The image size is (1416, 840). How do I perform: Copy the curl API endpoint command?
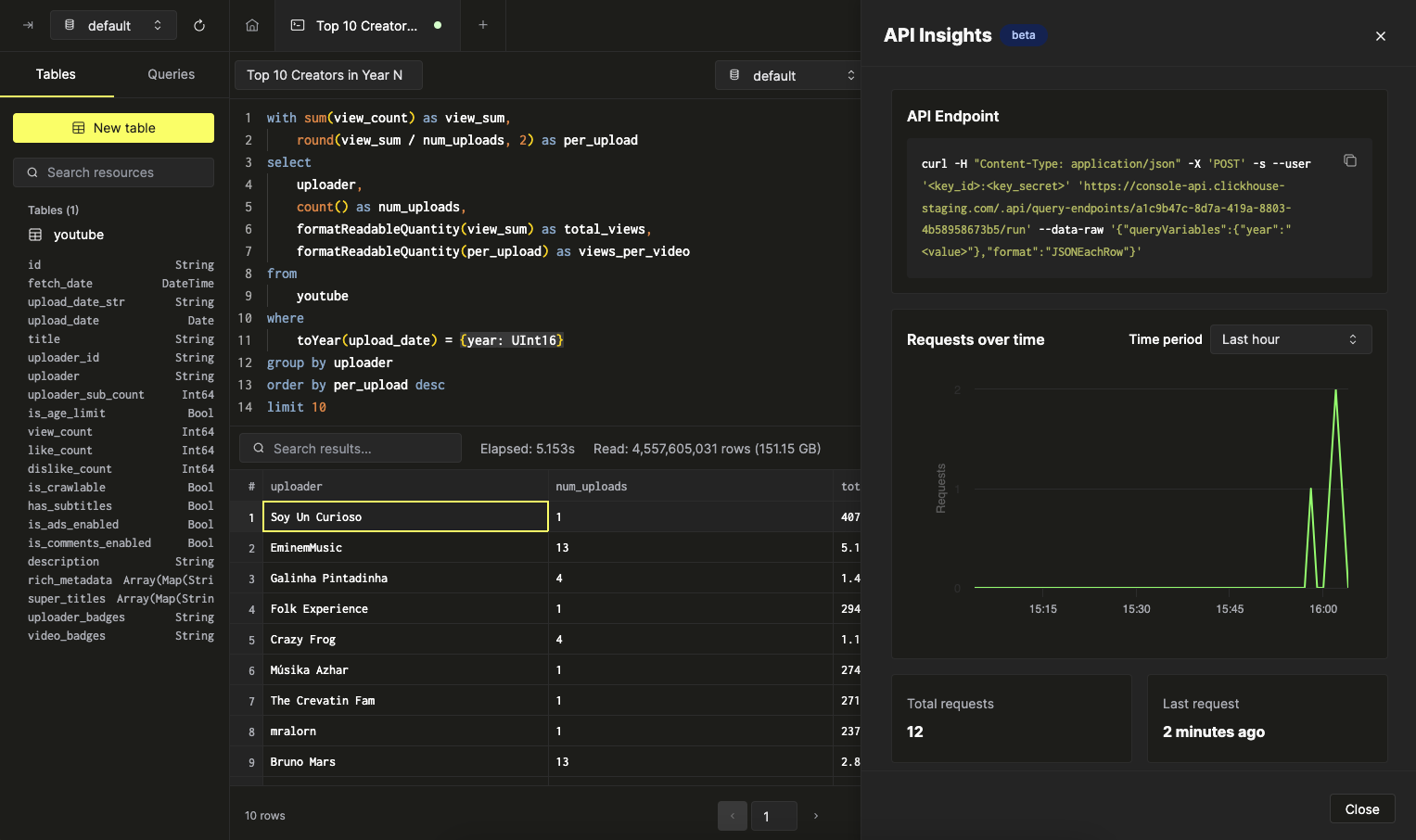[x=1350, y=160]
